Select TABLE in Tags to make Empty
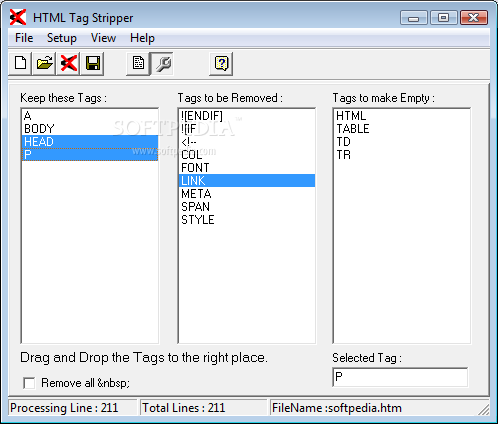 (402, 129)
